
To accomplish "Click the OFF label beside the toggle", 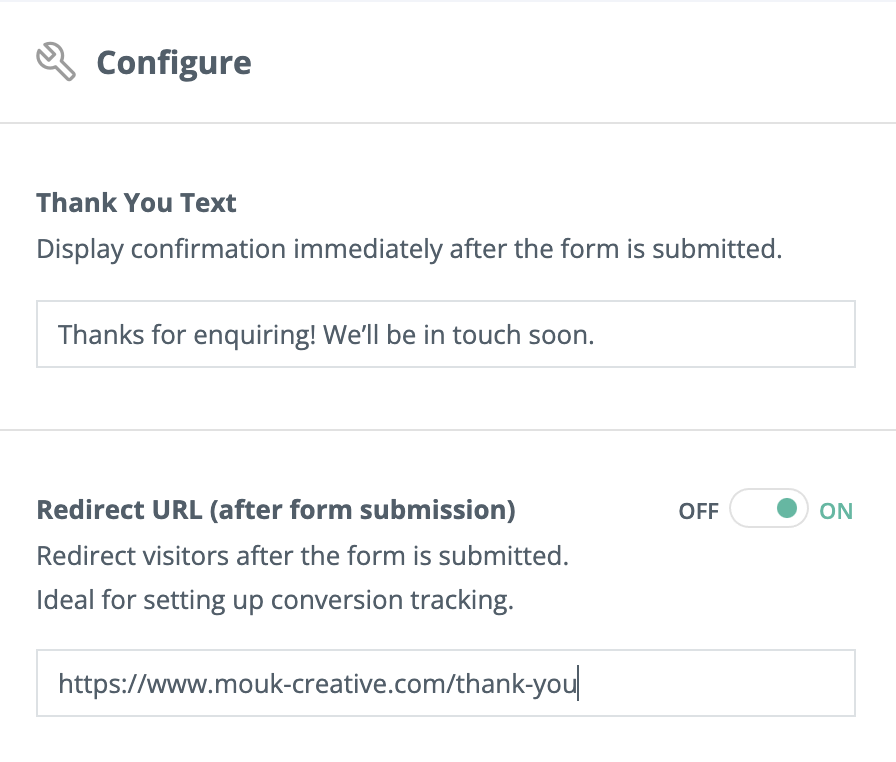I will (698, 511).
